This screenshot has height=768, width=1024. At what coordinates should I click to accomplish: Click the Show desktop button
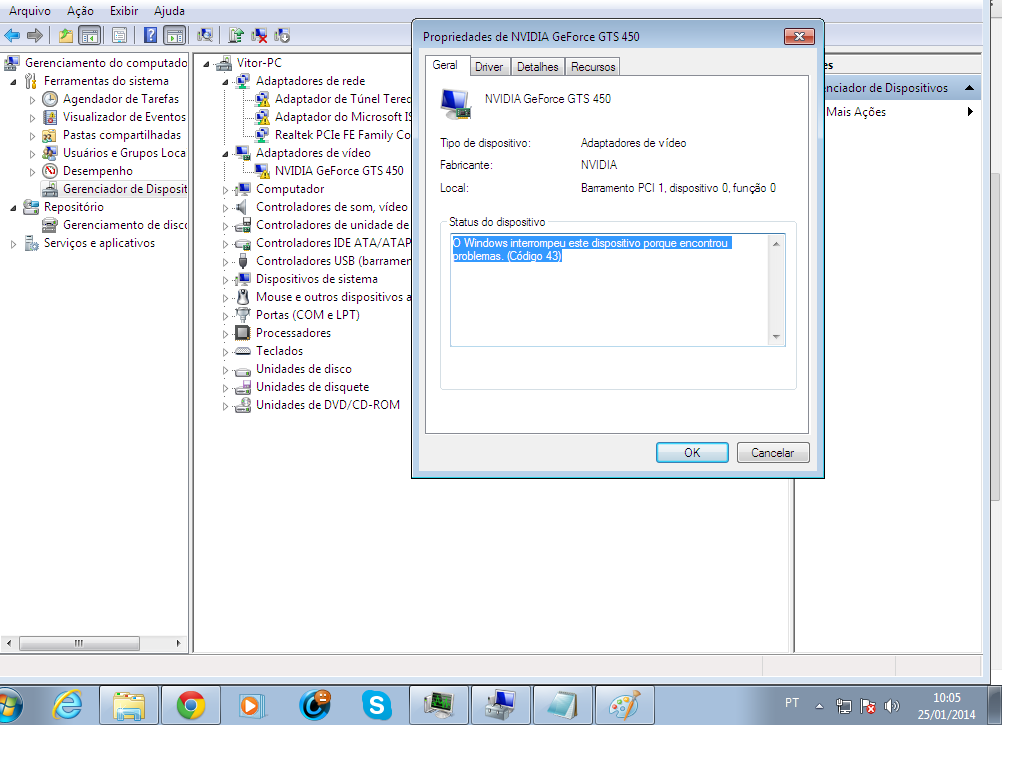pos(995,705)
